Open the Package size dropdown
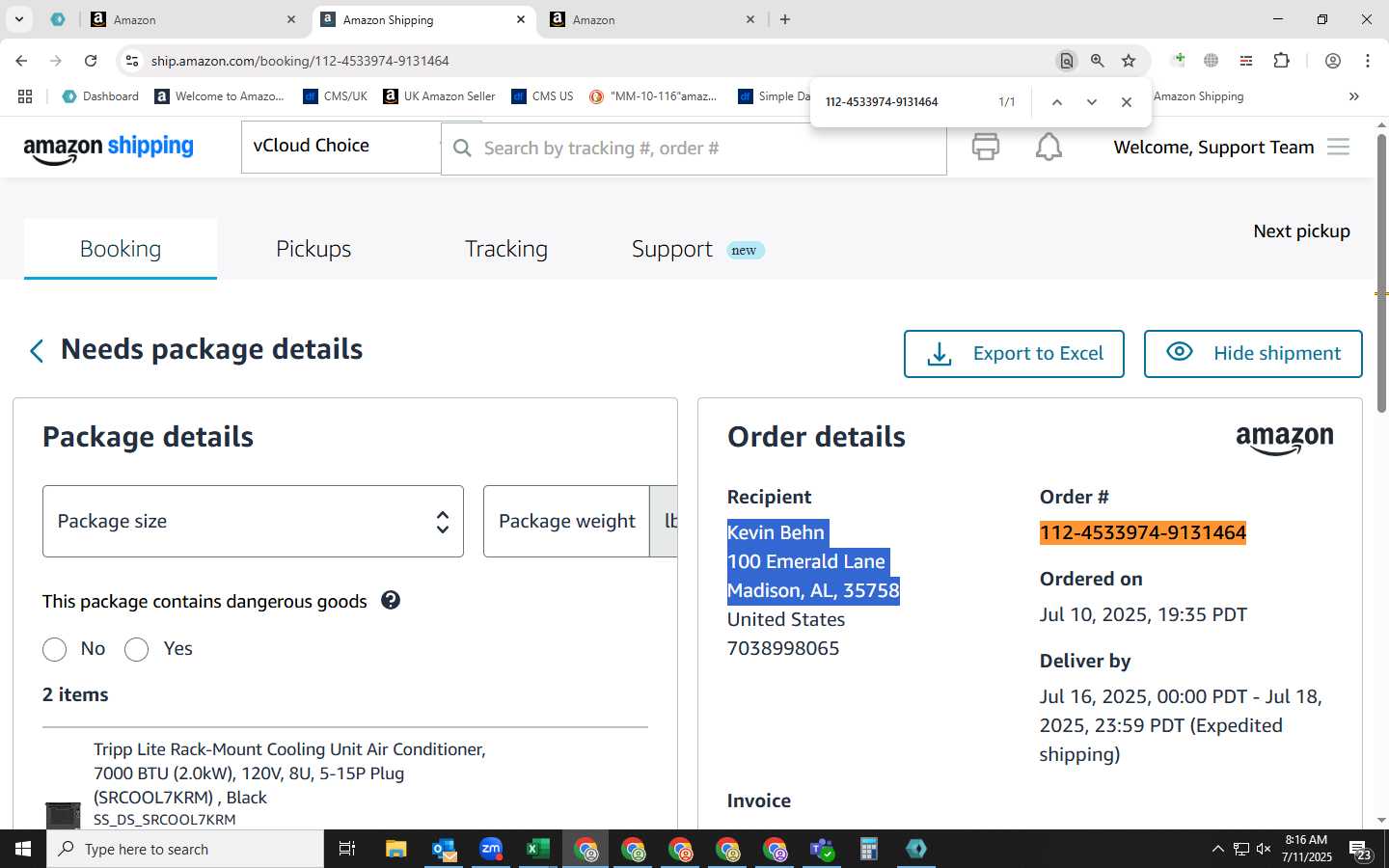This screenshot has height=868, width=1389. pyautogui.click(x=253, y=521)
